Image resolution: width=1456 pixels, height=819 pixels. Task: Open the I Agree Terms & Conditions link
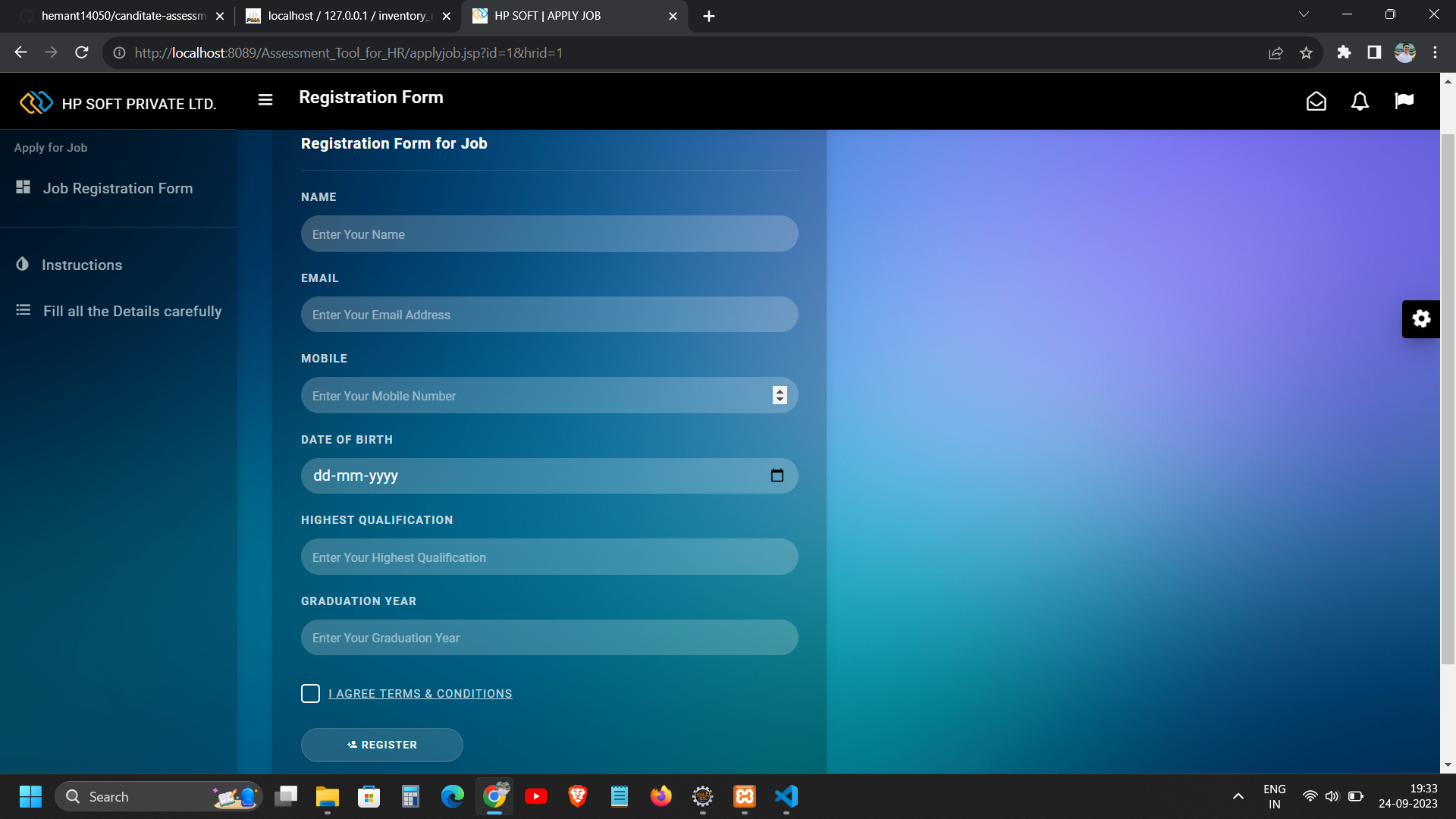coord(420,693)
